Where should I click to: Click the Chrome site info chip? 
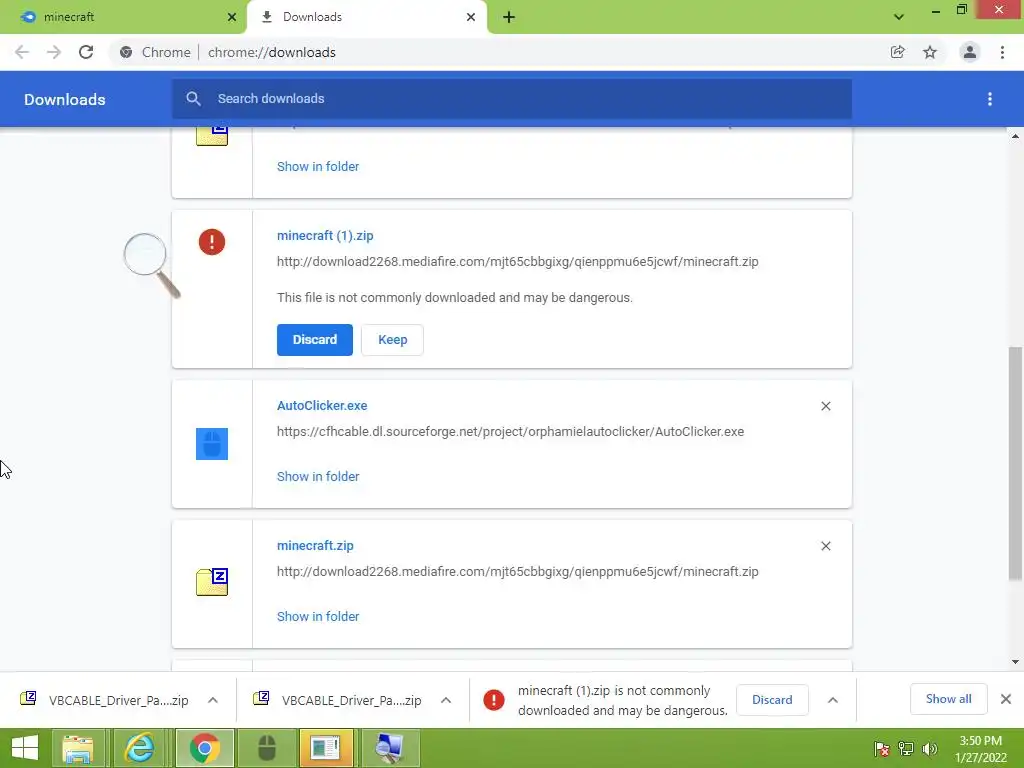pos(156,52)
